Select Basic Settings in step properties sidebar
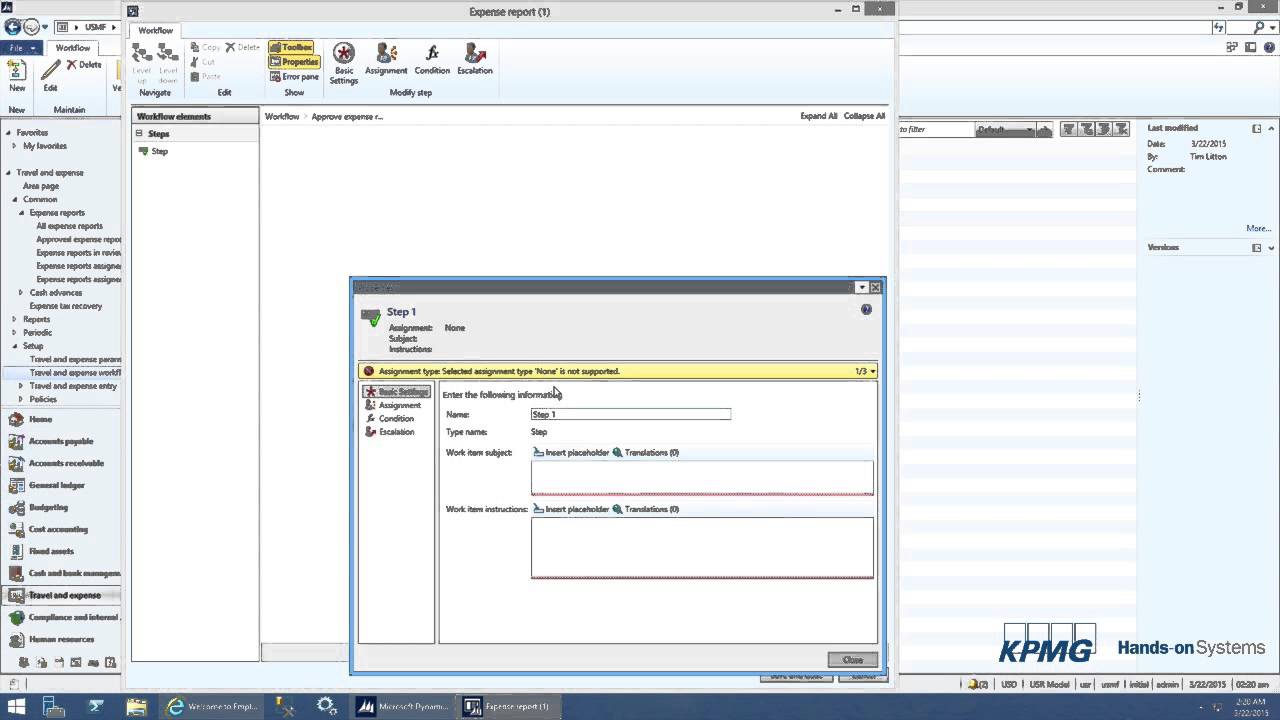 click(x=397, y=392)
